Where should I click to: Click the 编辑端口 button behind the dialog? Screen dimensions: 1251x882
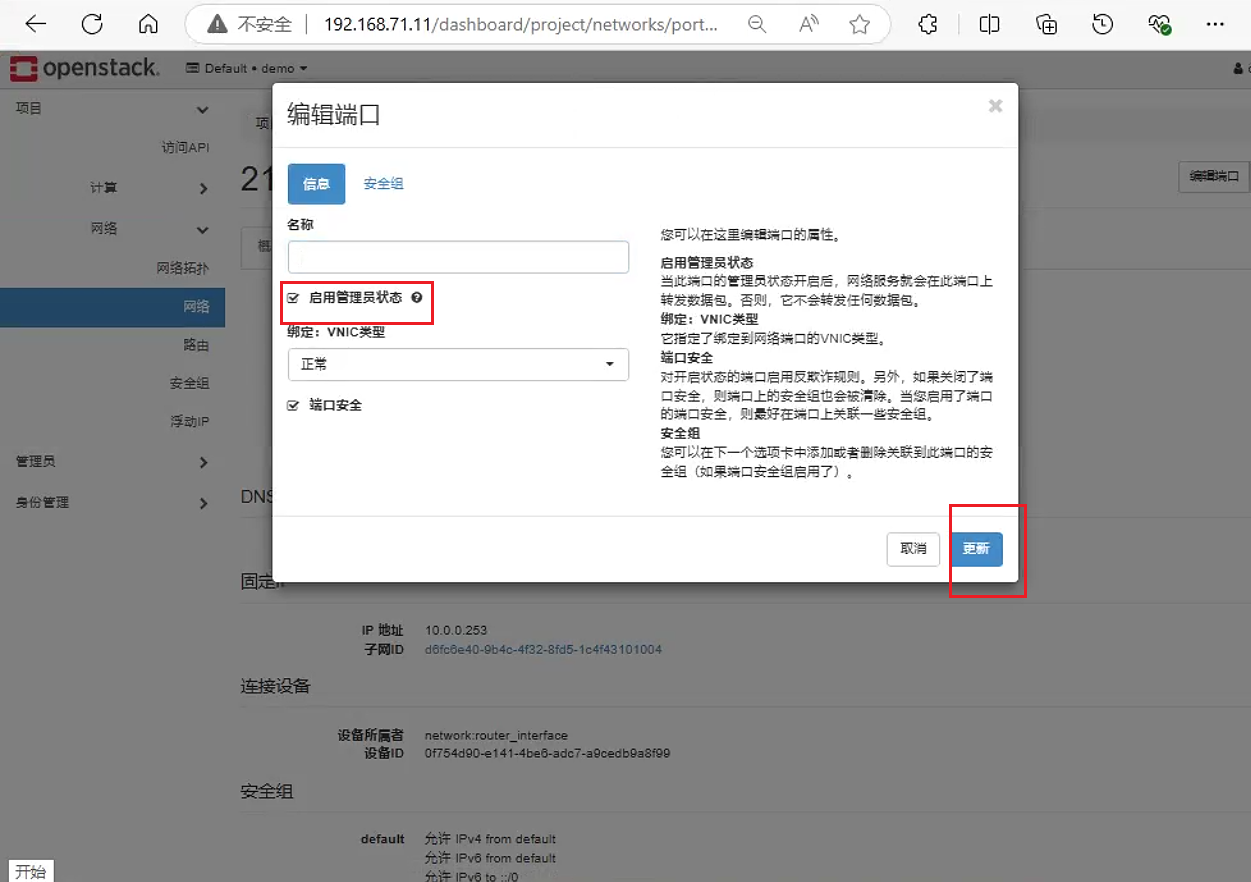tap(1214, 176)
